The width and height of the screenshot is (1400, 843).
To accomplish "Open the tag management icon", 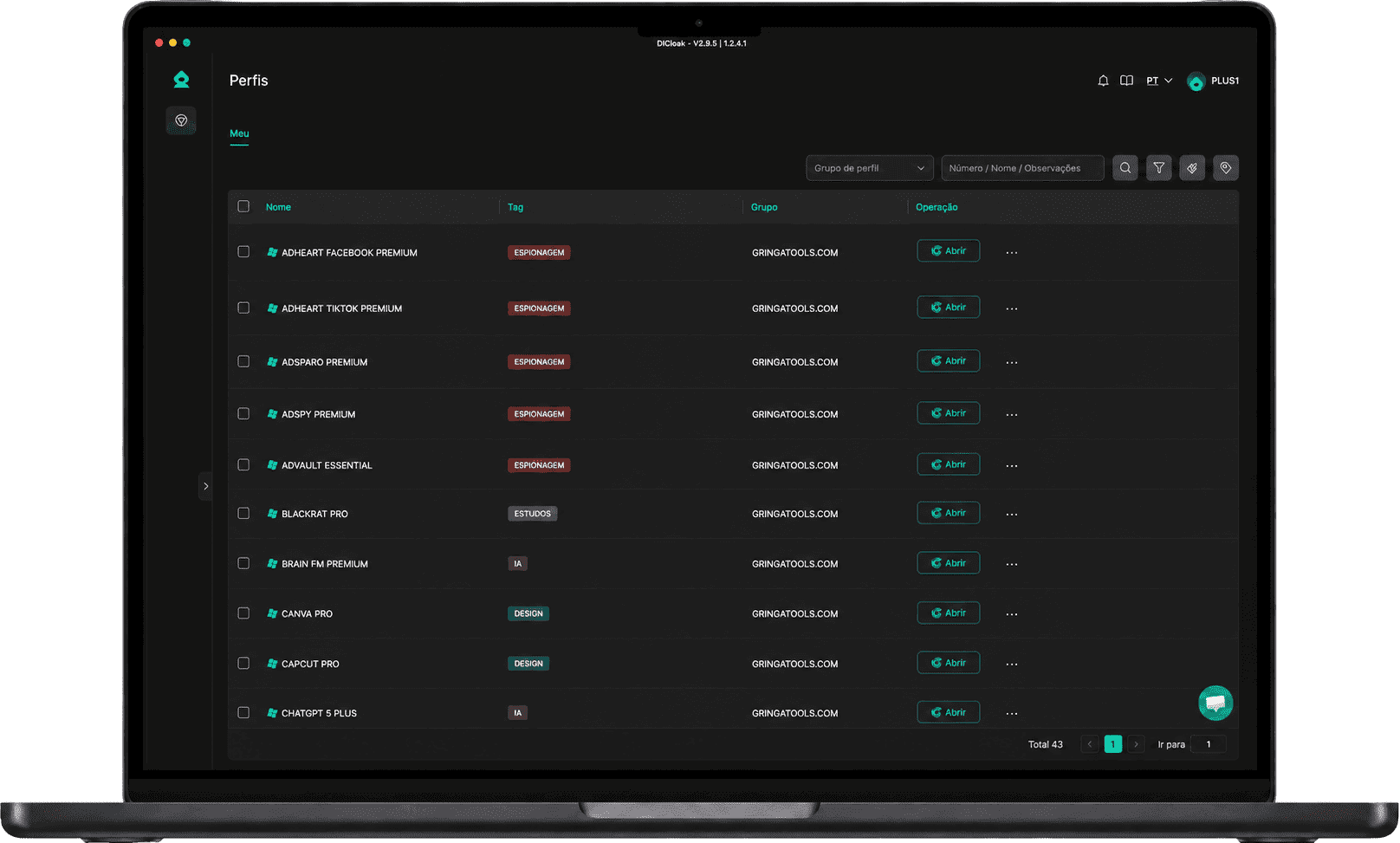I will [1226, 168].
